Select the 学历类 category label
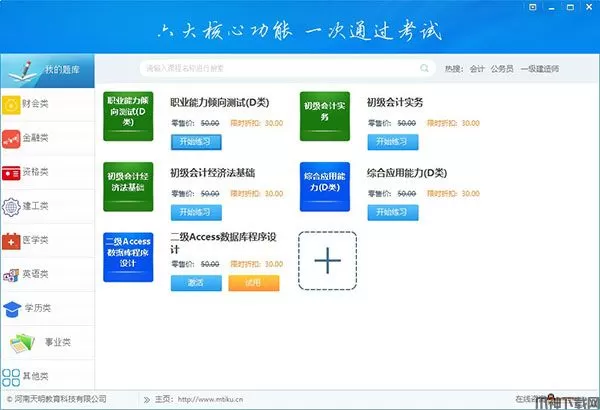Image resolution: width=600 pixels, height=410 pixels. [38, 308]
